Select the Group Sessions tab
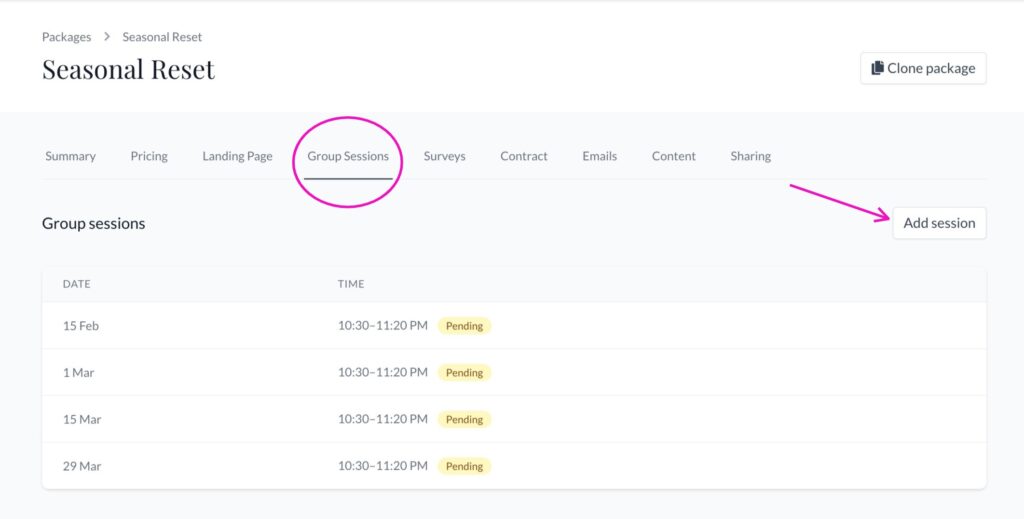The height and width of the screenshot is (519, 1024). [x=348, y=156]
